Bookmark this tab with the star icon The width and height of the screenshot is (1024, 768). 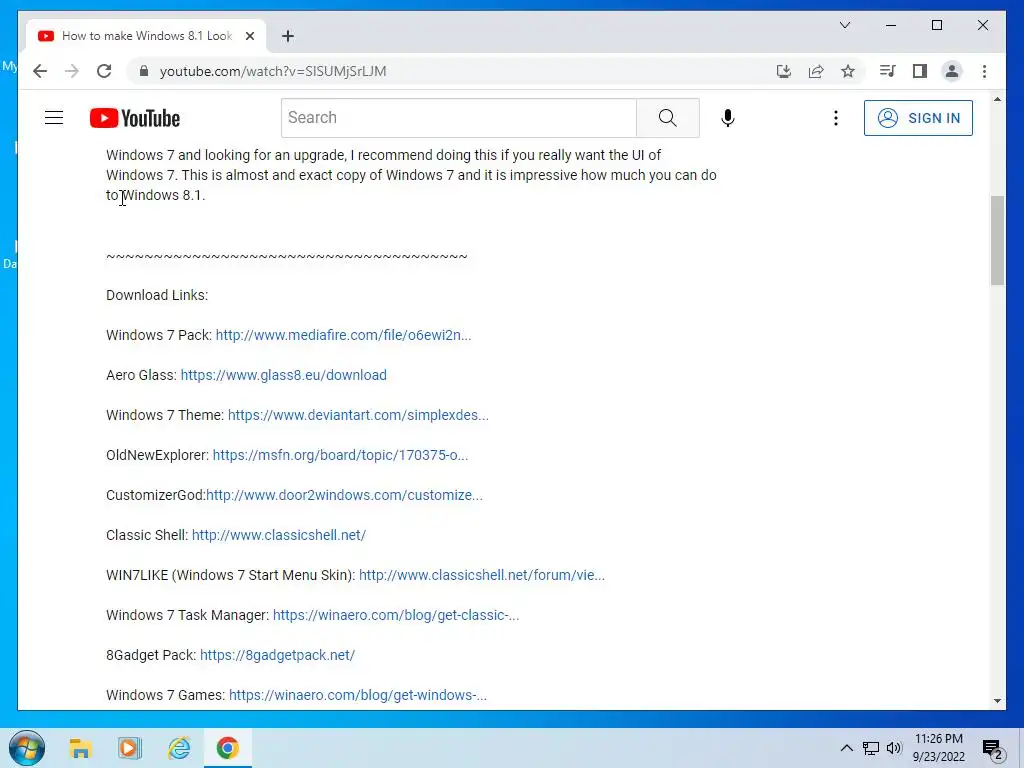coord(848,71)
